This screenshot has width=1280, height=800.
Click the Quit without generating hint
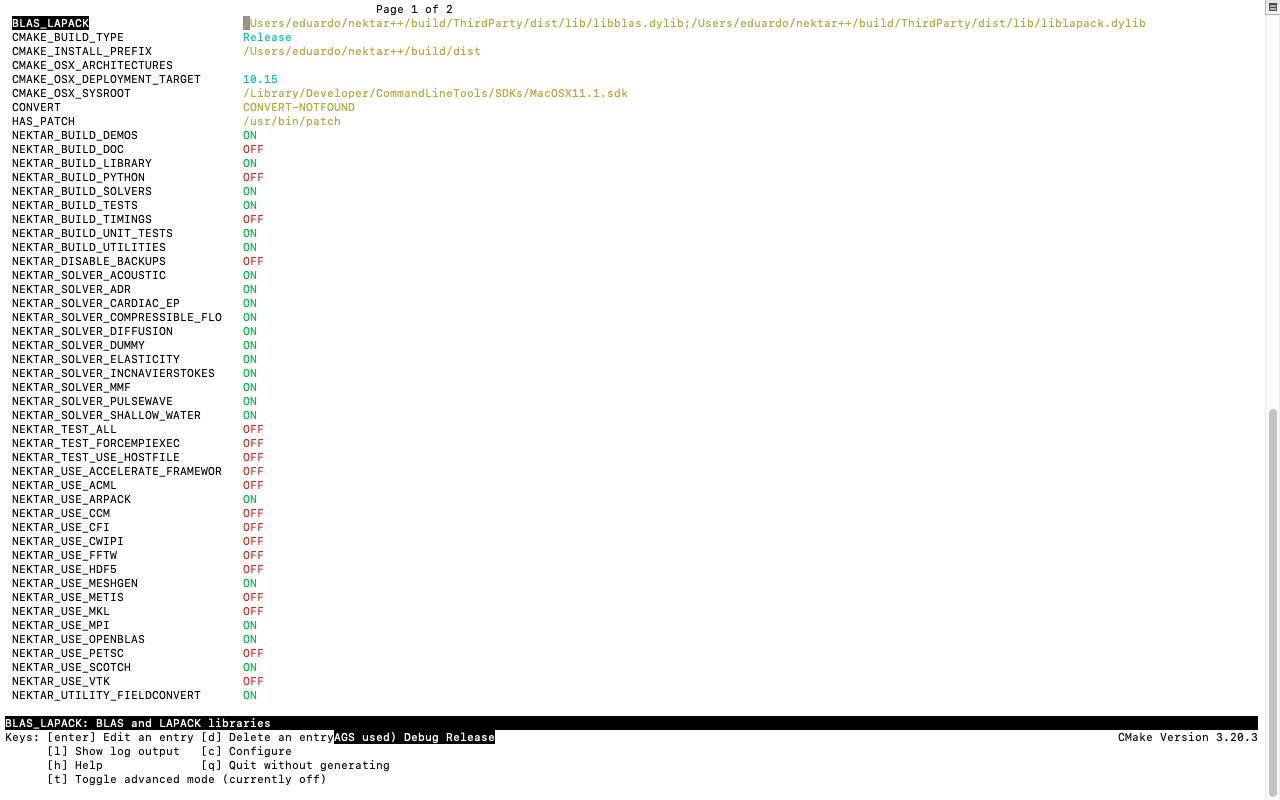coord(295,765)
